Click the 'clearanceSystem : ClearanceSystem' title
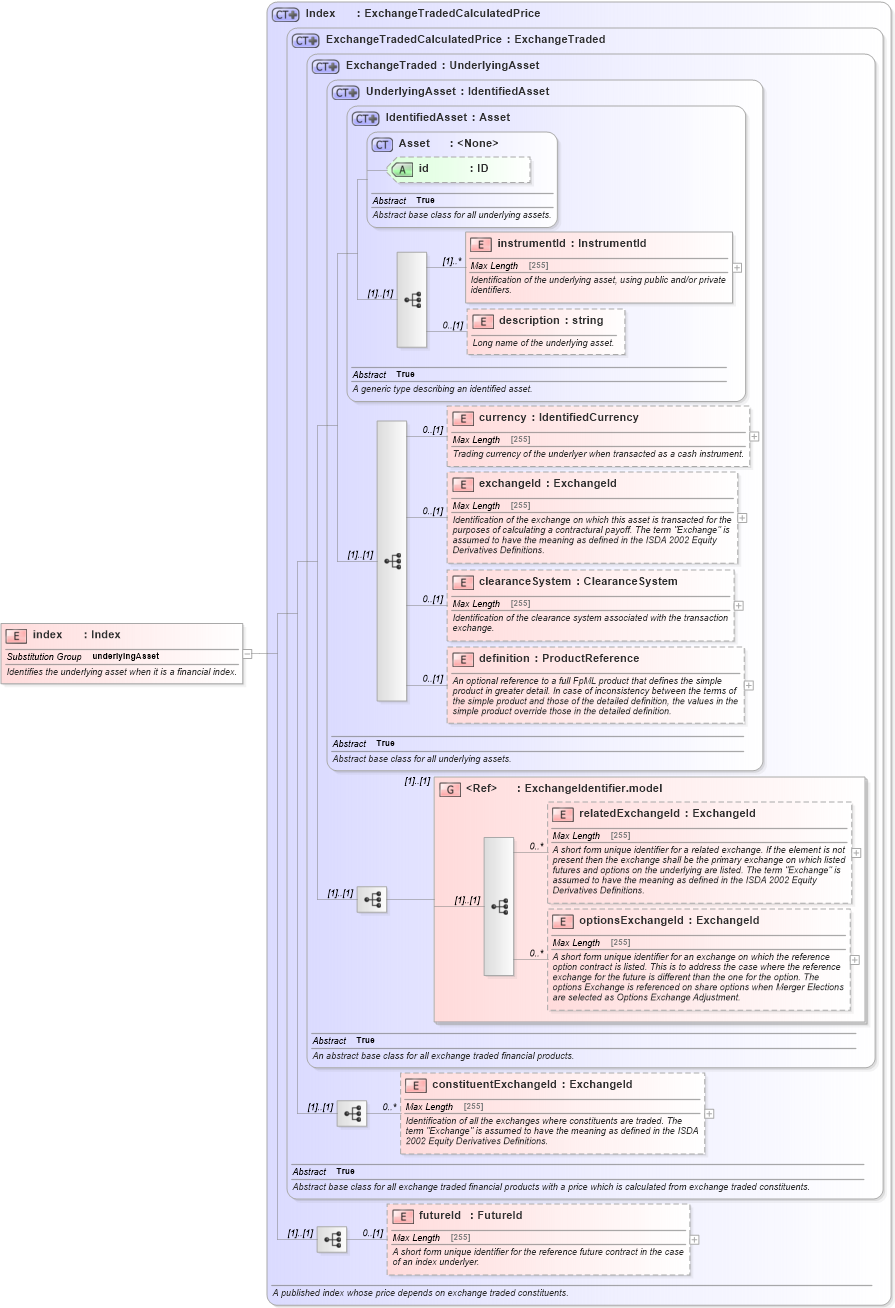895x1308 pixels. pyautogui.click(x=578, y=582)
